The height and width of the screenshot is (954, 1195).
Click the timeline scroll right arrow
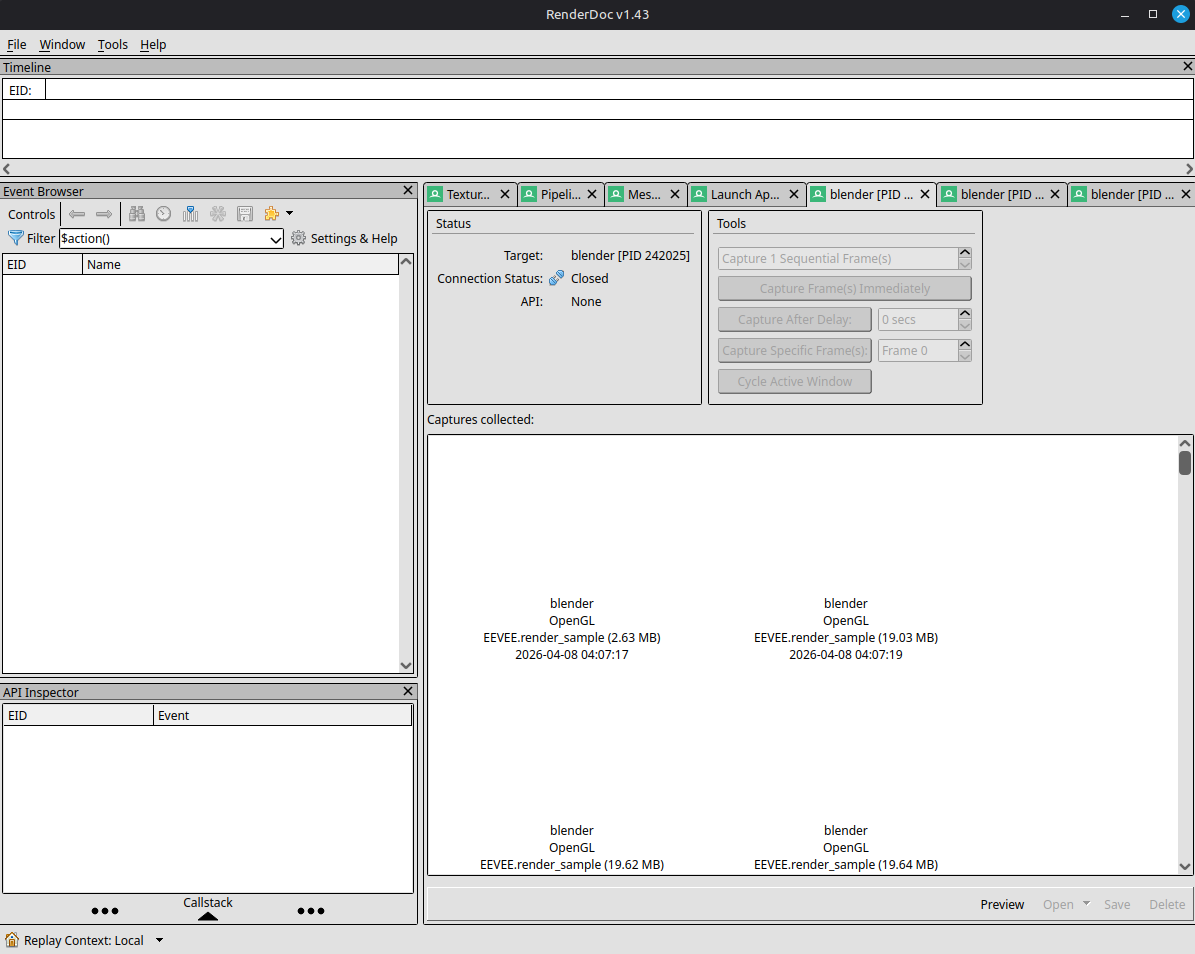click(1189, 168)
